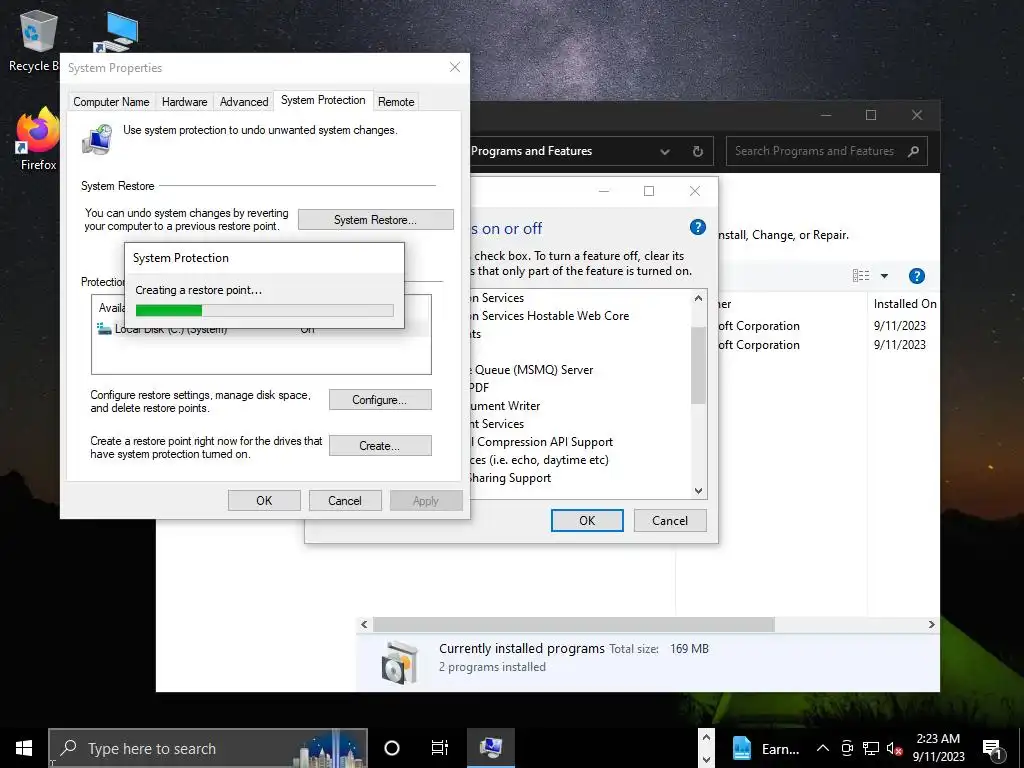Click the restore point progress bar
This screenshot has width=1024, height=768.
[x=264, y=310]
